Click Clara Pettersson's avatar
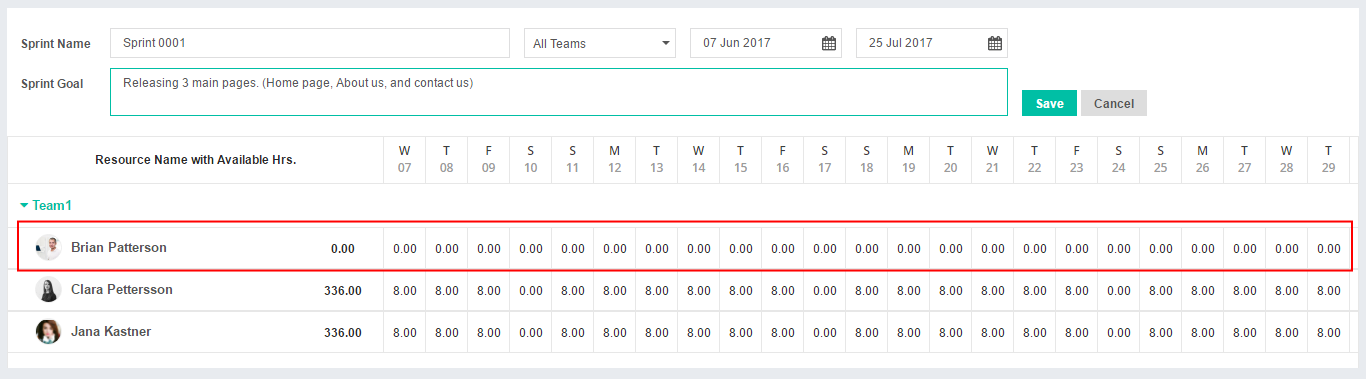The width and height of the screenshot is (1366, 379). (x=48, y=290)
